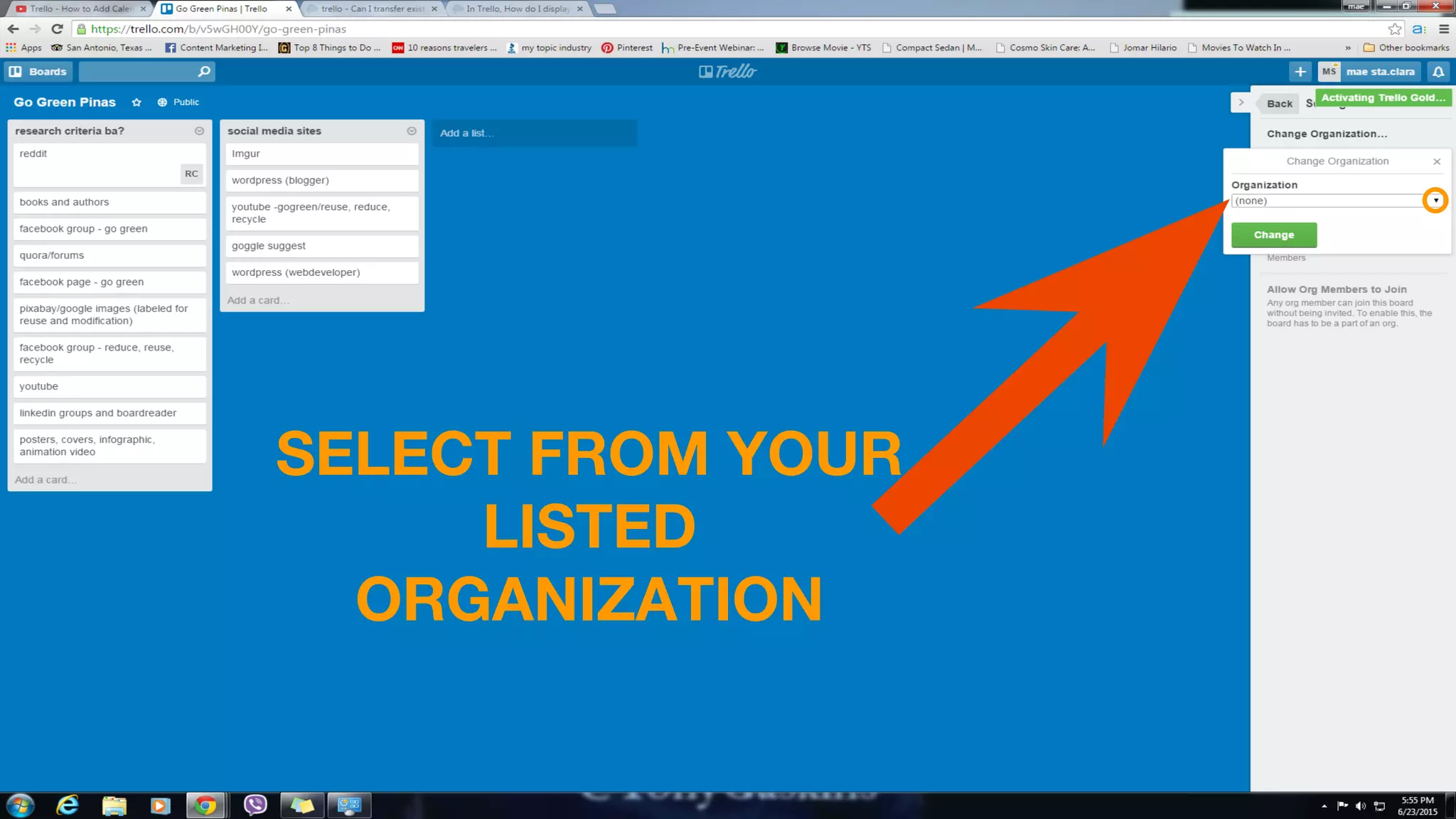Viewport: 1456px width, 819px height.
Task: Open File Explorer from taskbar
Action: tap(114, 805)
